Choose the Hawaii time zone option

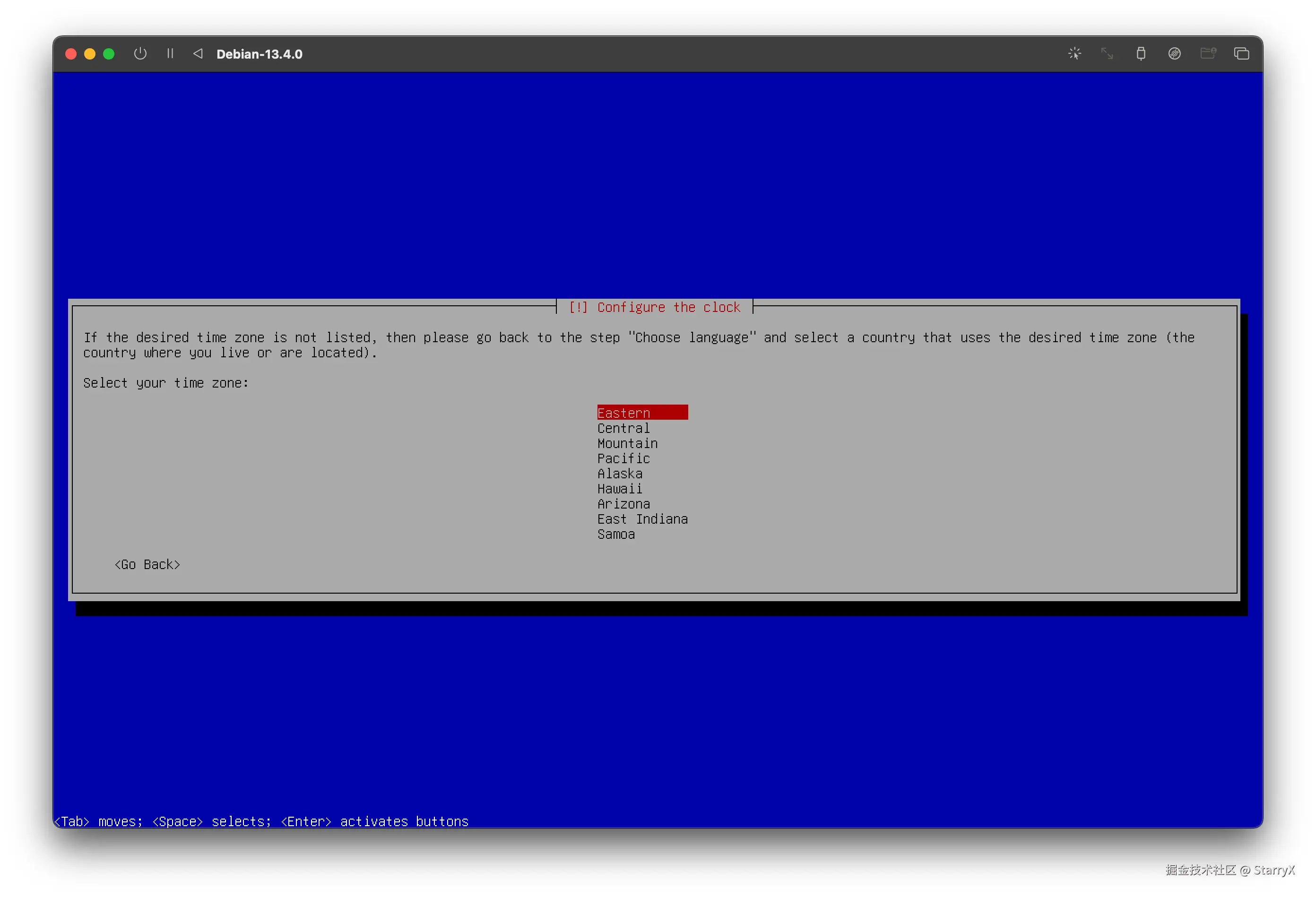tap(620, 489)
